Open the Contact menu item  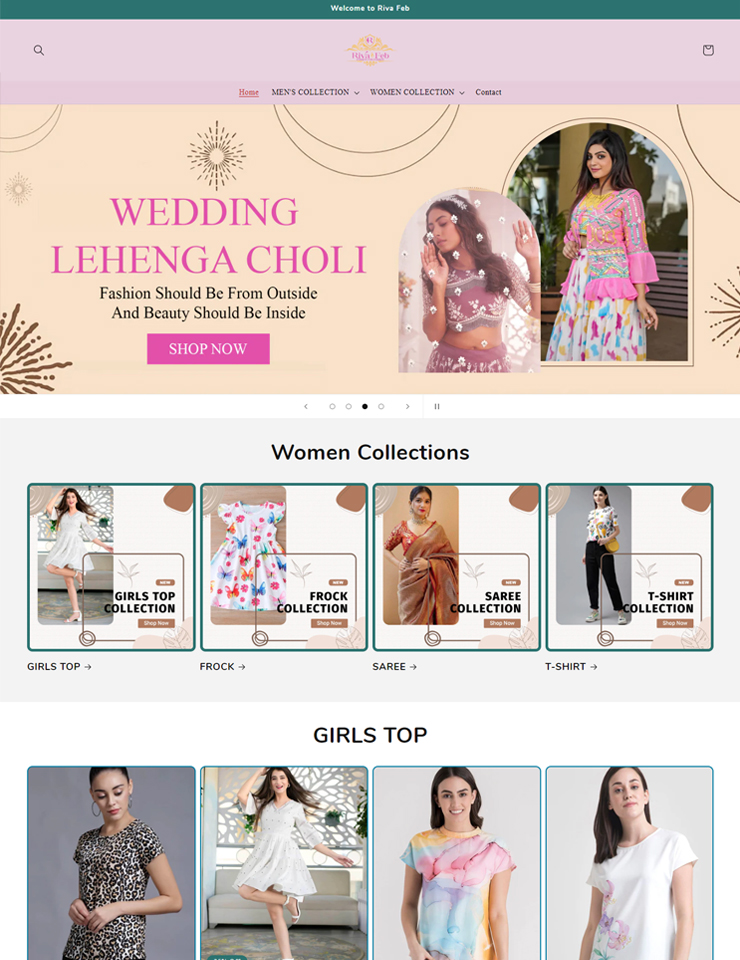coord(488,92)
